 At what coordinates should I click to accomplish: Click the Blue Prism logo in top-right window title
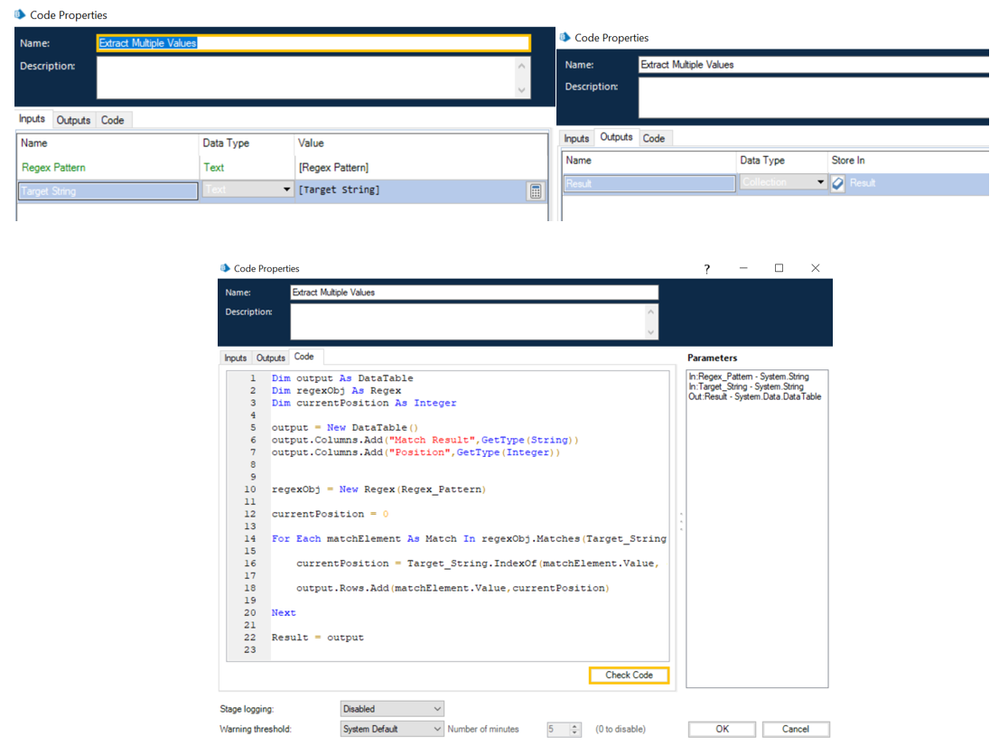point(563,38)
